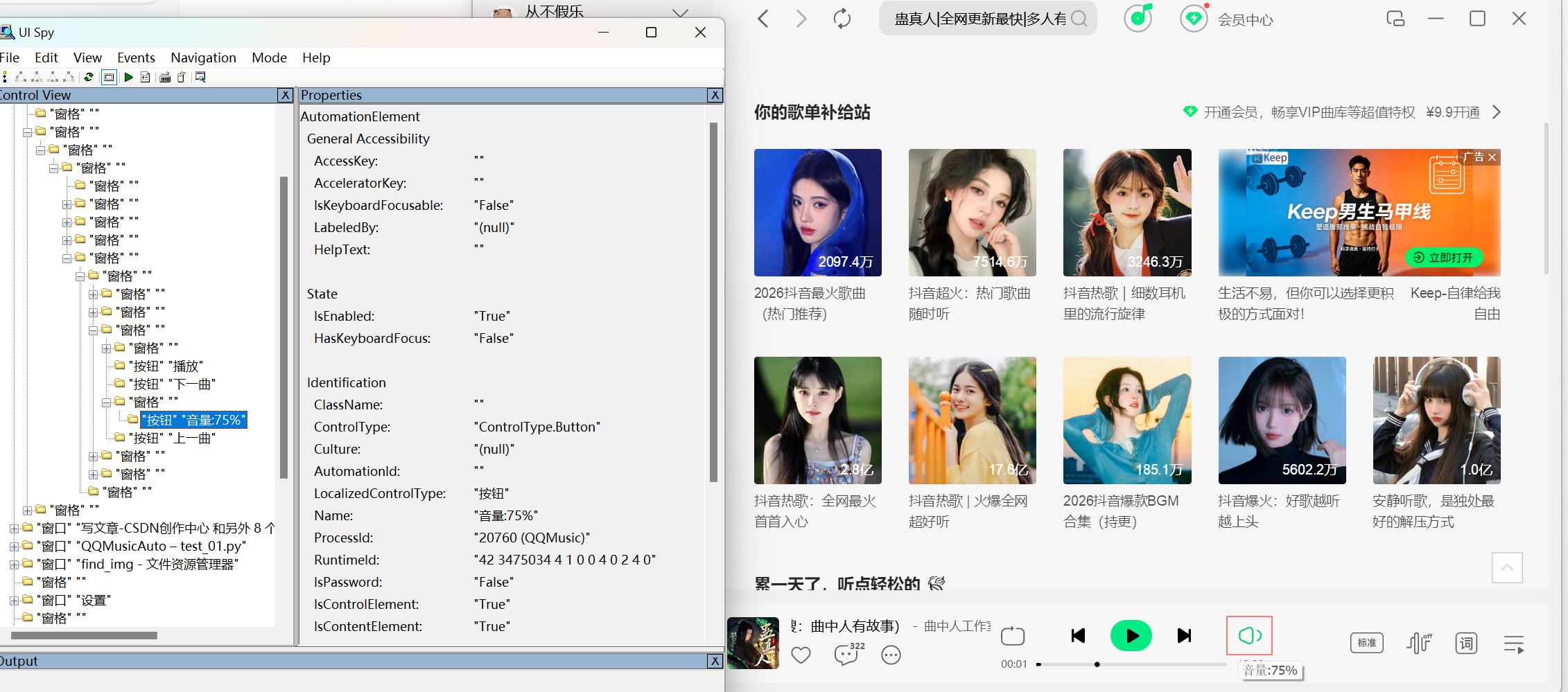
Task: Click the 立即打开 button on Keep ad
Action: [x=1444, y=258]
